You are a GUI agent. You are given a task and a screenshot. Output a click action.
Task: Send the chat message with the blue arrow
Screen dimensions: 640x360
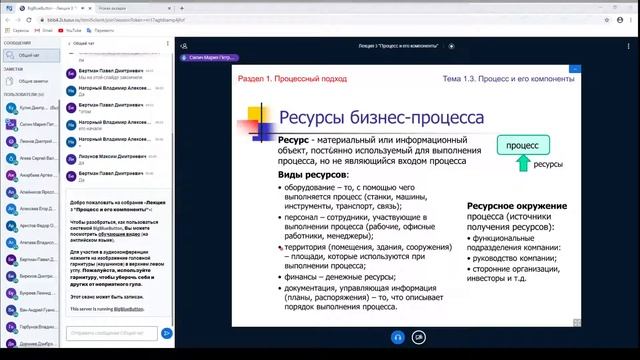pyautogui.click(x=167, y=333)
